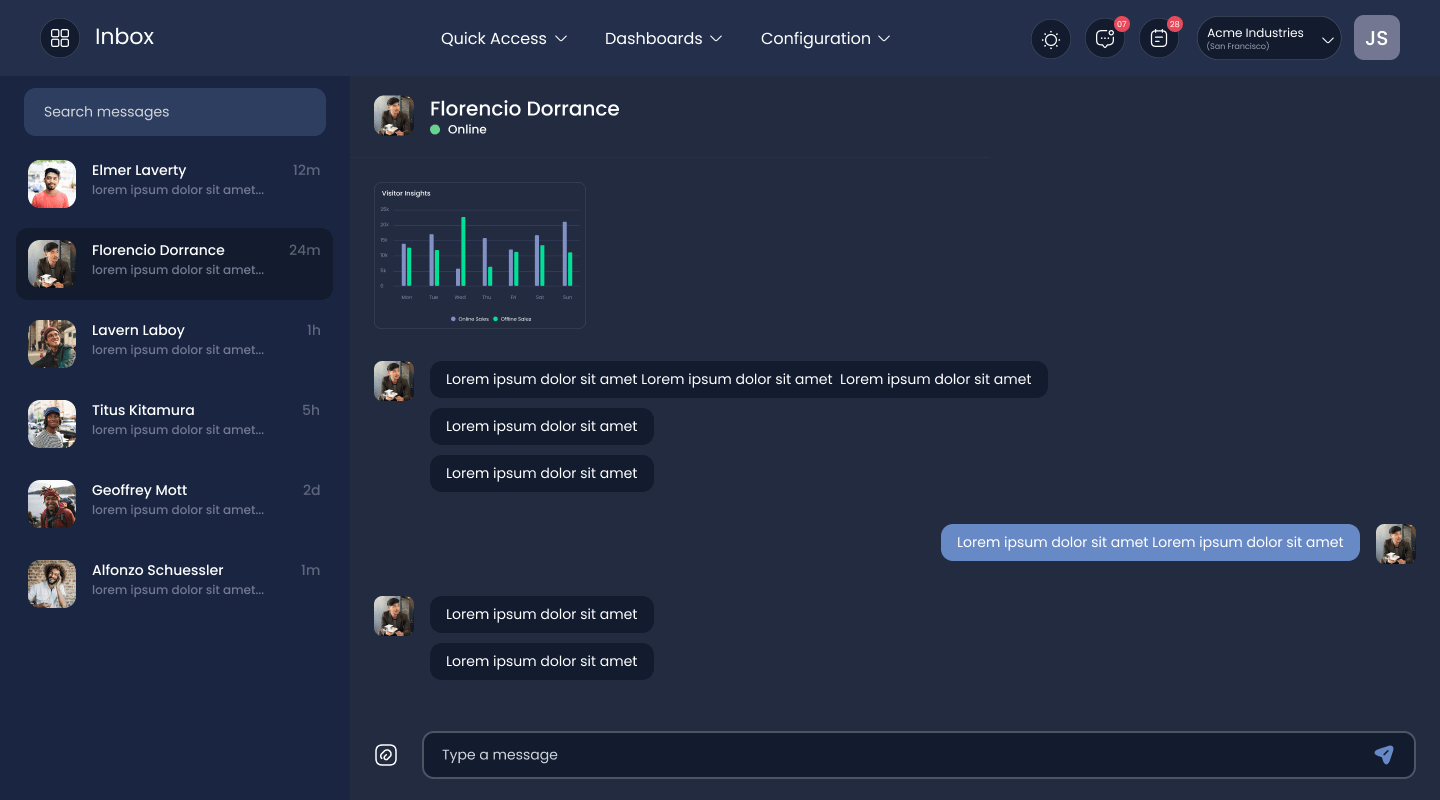
Task: Open calendar notifications with 28 badge
Action: pos(1159,39)
